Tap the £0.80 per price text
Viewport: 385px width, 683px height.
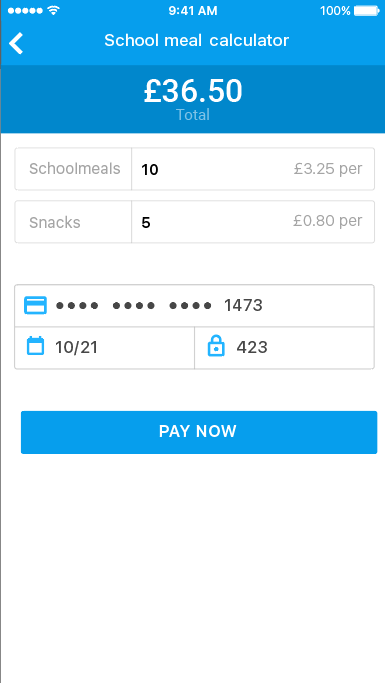point(328,221)
